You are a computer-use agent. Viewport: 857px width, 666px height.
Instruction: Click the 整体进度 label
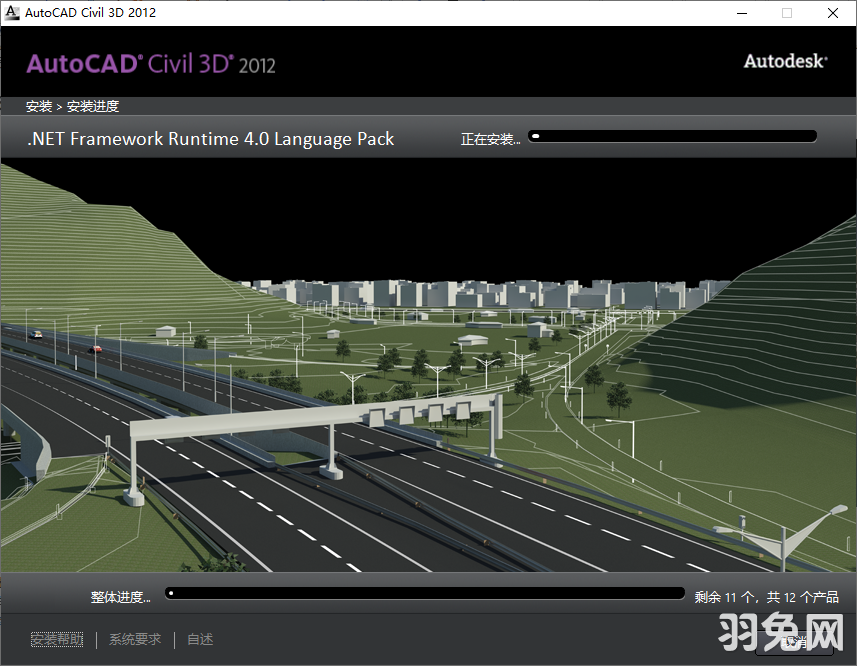[120, 597]
